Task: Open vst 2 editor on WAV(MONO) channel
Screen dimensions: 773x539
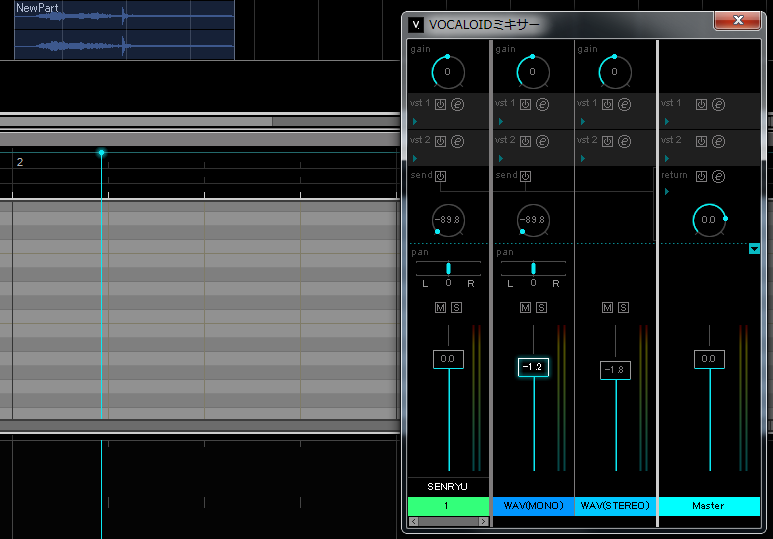Action: (x=542, y=142)
